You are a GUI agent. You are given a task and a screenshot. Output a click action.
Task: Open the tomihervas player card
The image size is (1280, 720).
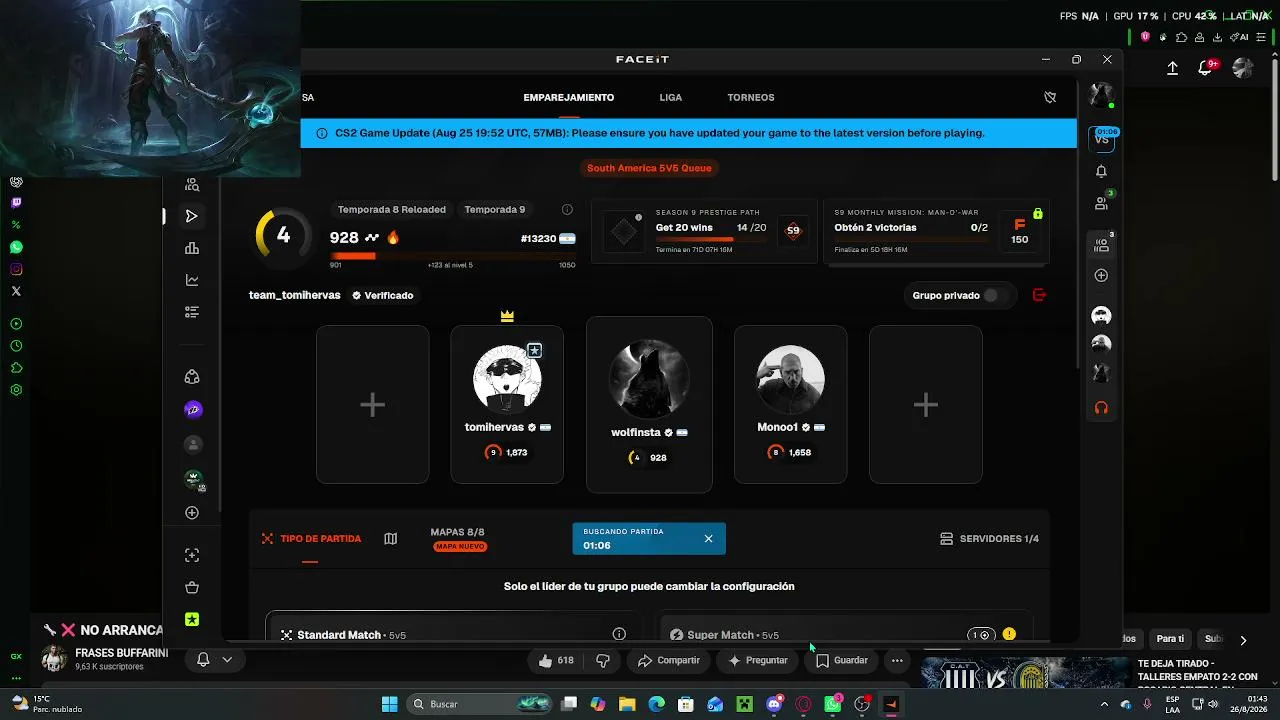pos(507,404)
